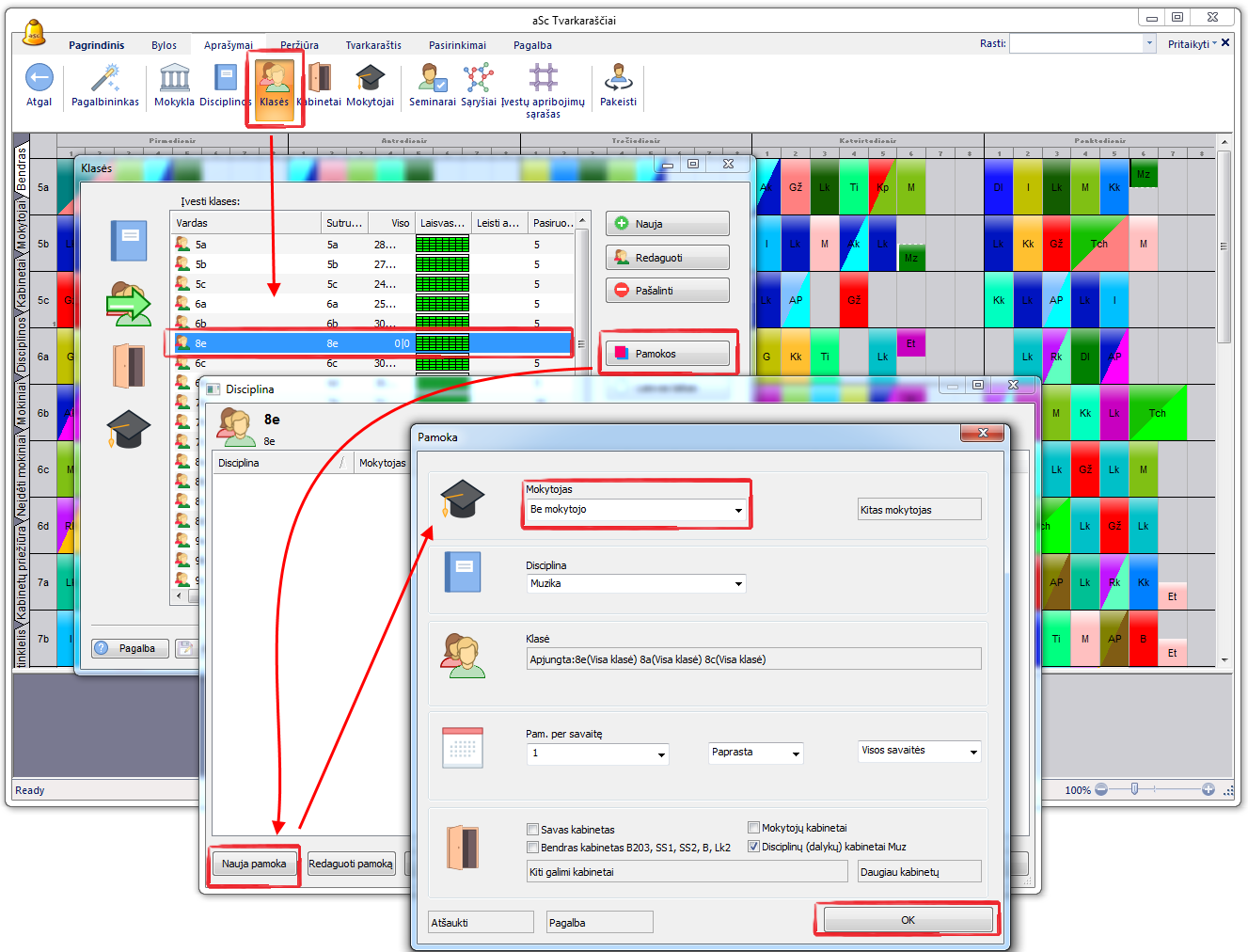This screenshot has height=952, width=1248.
Task: Adjust the zoom slider in status bar
Action: 1135,789
